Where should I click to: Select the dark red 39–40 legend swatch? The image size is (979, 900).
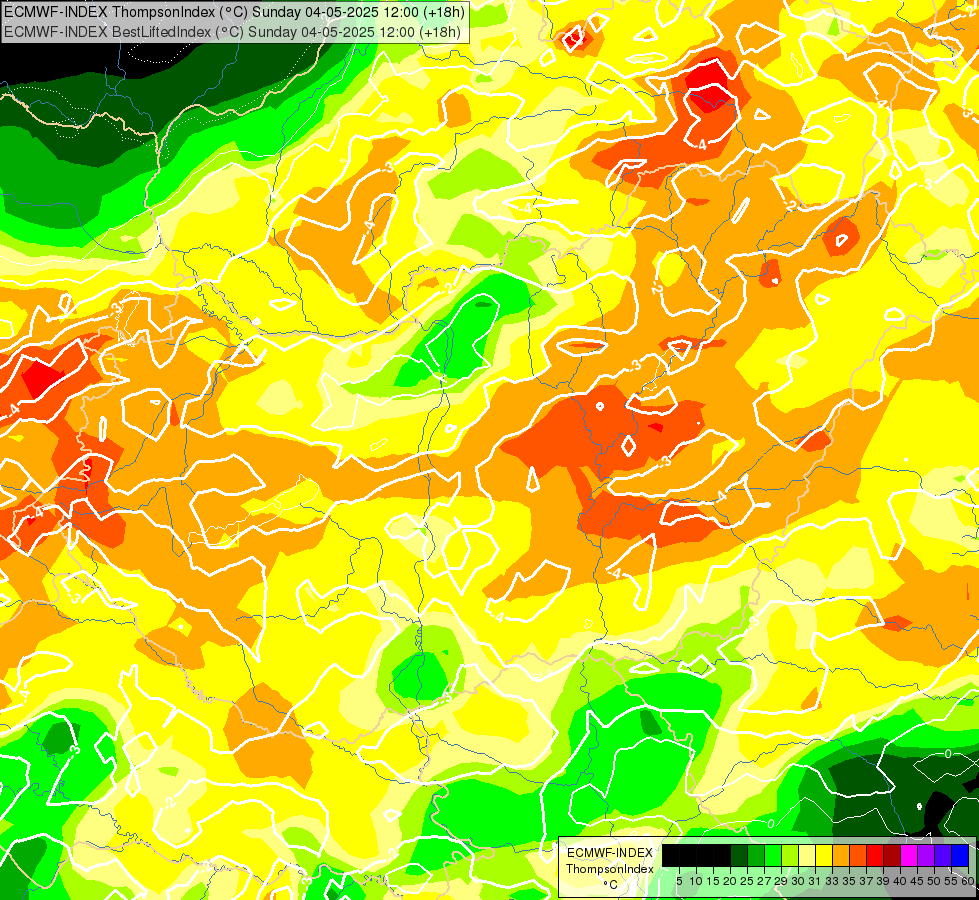[x=892, y=856]
